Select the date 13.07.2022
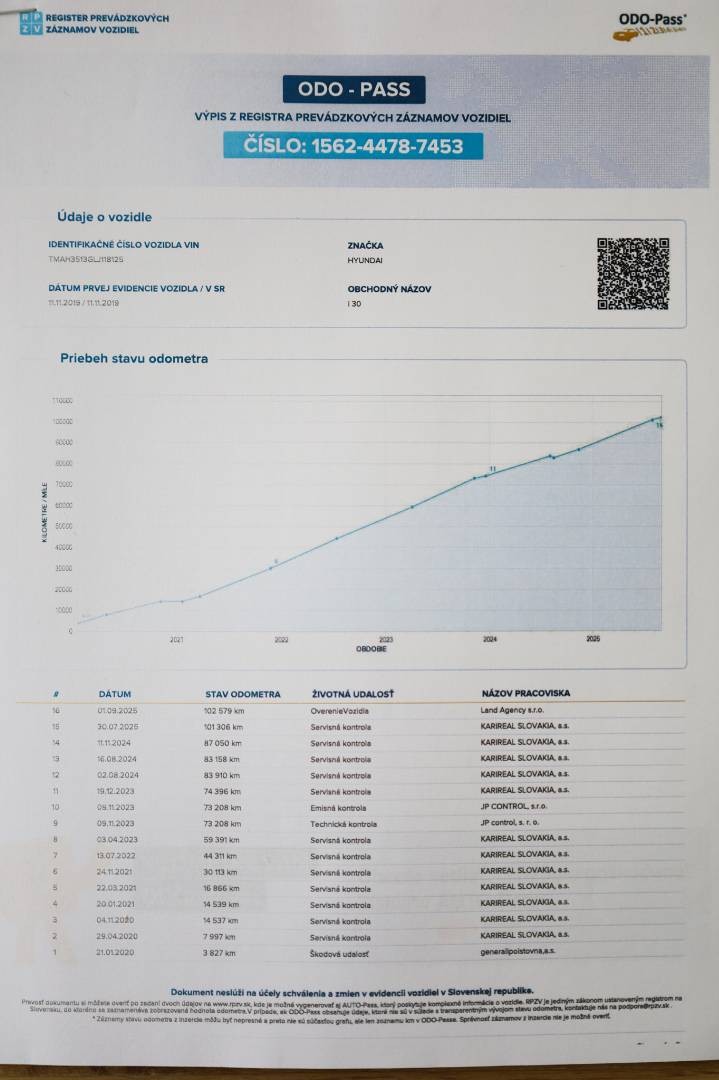Image resolution: width=719 pixels, height=1080 pixels. (x=116, y=856)
